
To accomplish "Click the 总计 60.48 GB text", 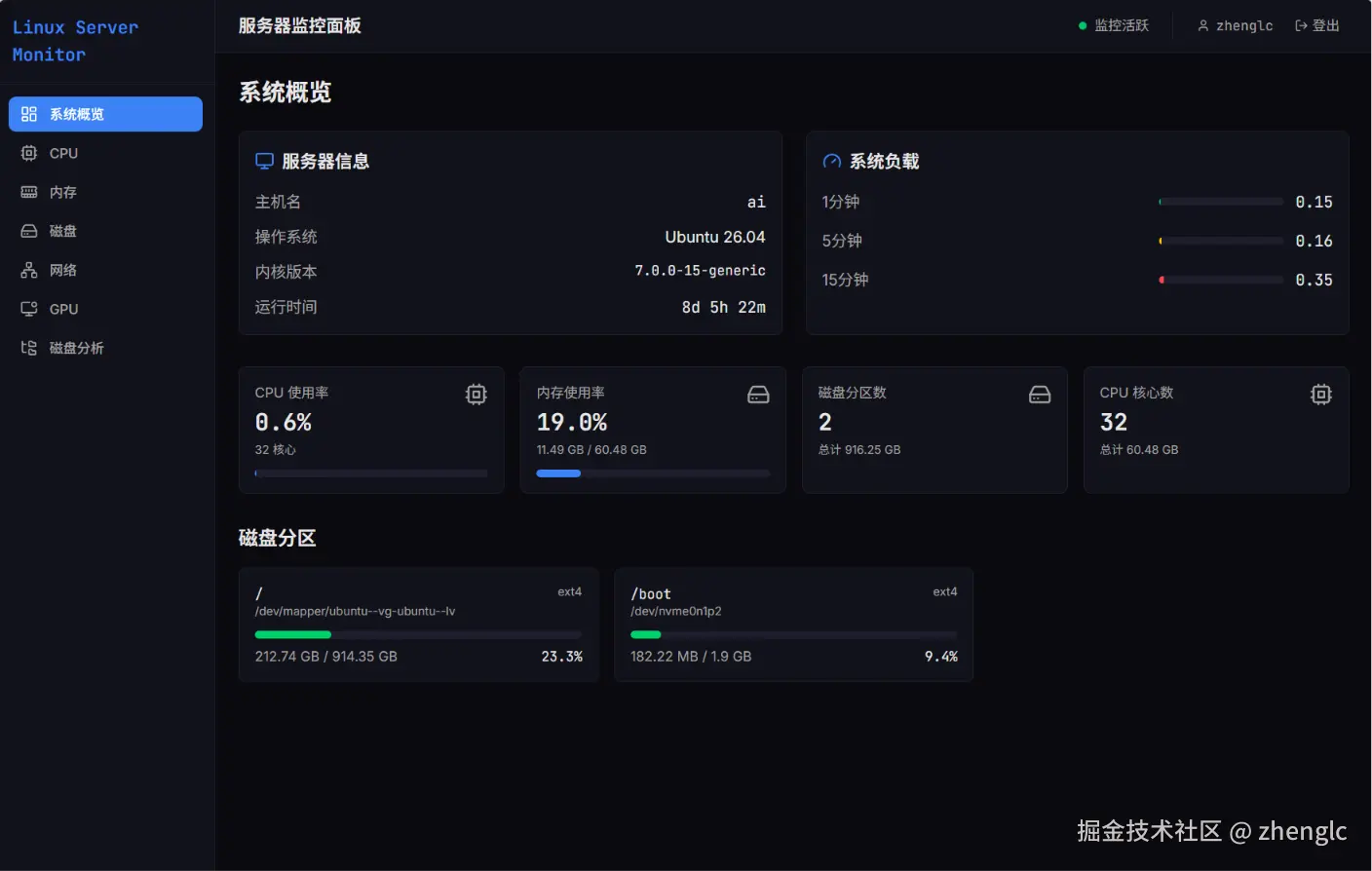I will [1139, 450].
